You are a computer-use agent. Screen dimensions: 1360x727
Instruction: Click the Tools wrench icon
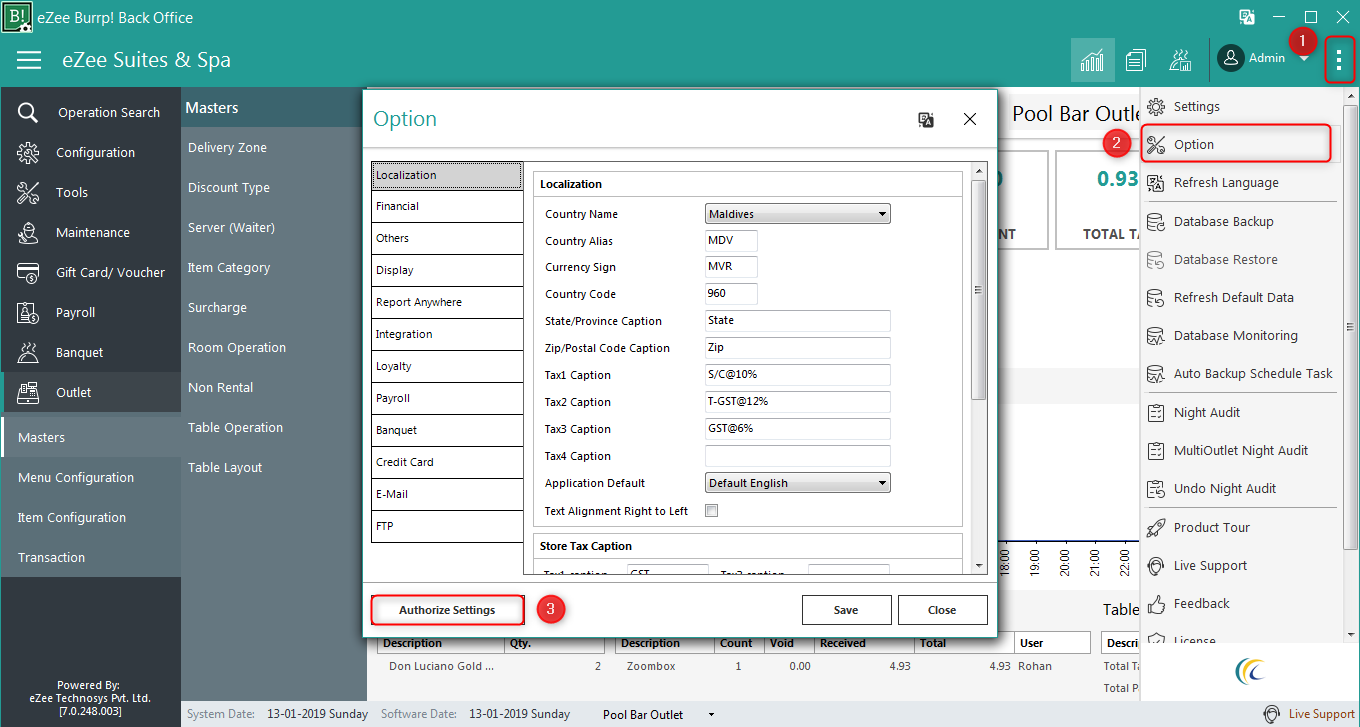click(28, 192)
